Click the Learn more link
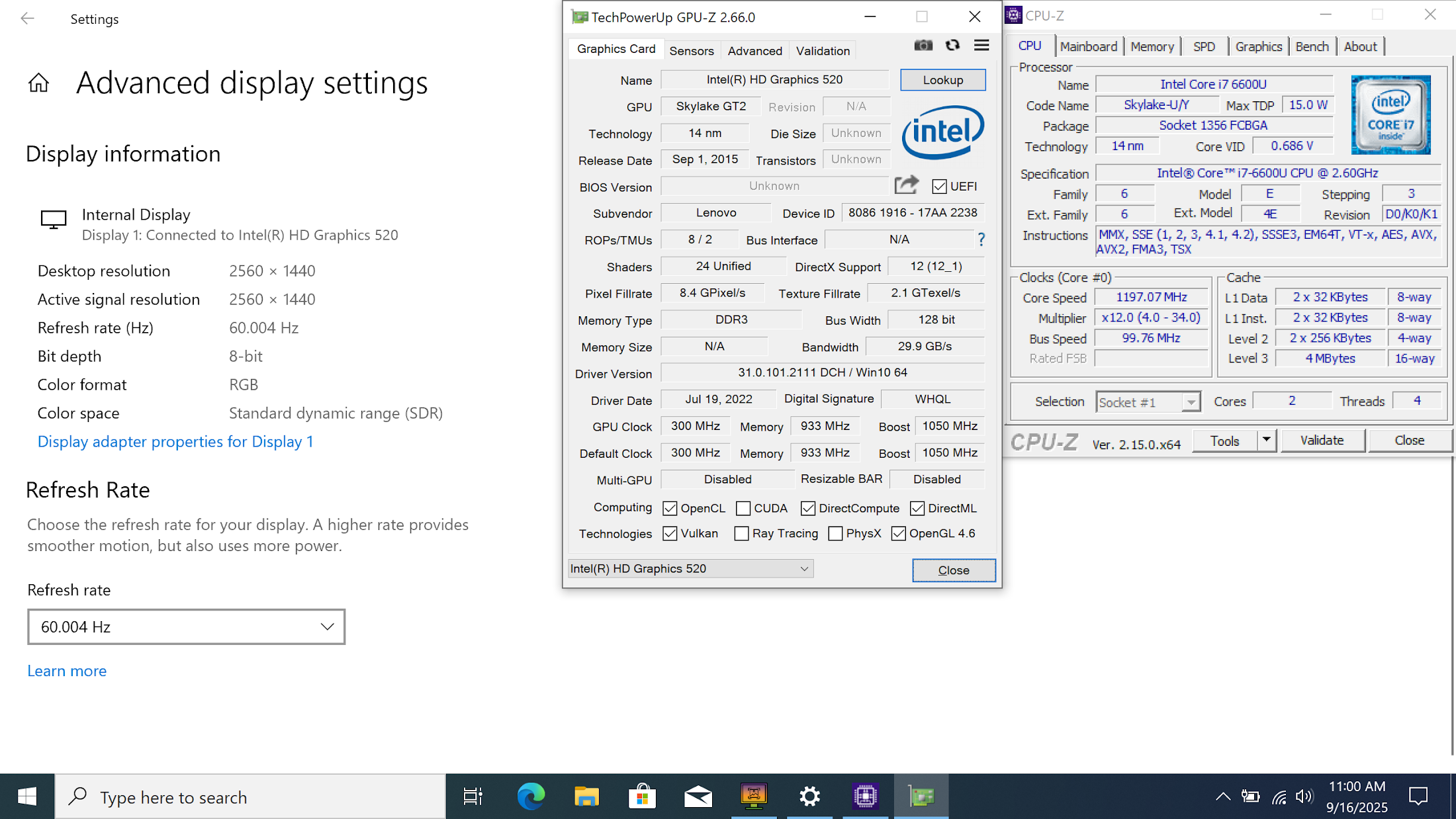 pyautogui.click(x=67, y=671)
